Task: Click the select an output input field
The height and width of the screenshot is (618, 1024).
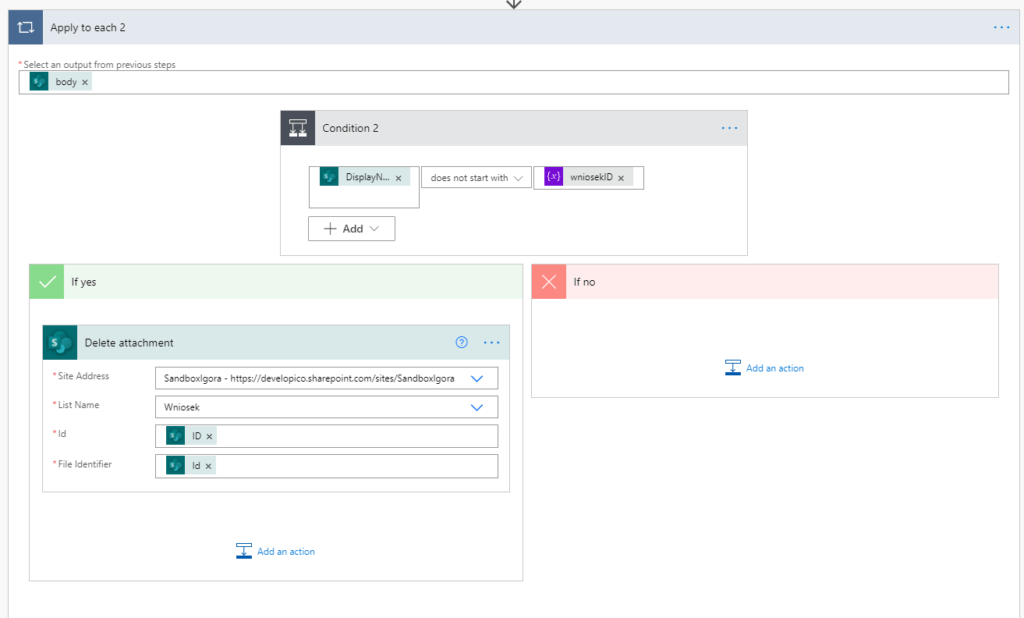Action: 500,81
